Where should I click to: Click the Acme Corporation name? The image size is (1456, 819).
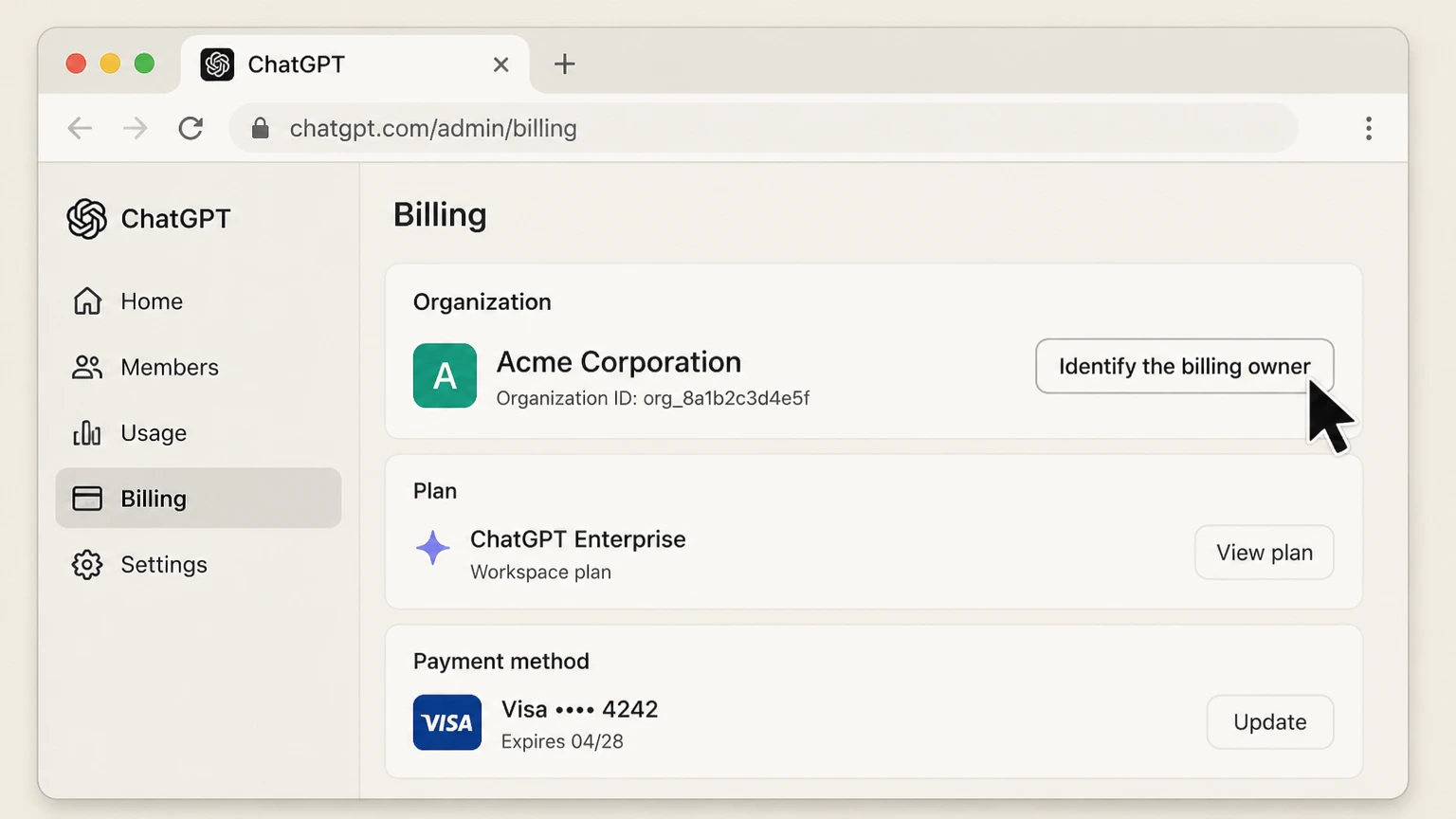pos(619,362)
